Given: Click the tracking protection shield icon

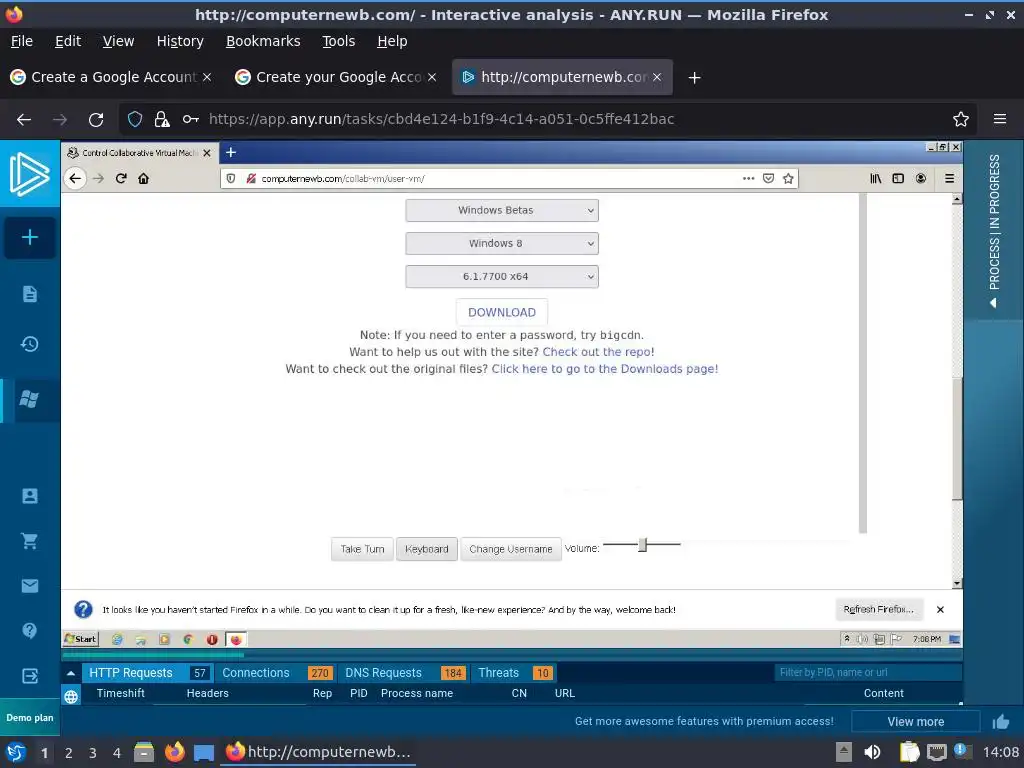Looking at the screenshot, I should pos(135,119).
